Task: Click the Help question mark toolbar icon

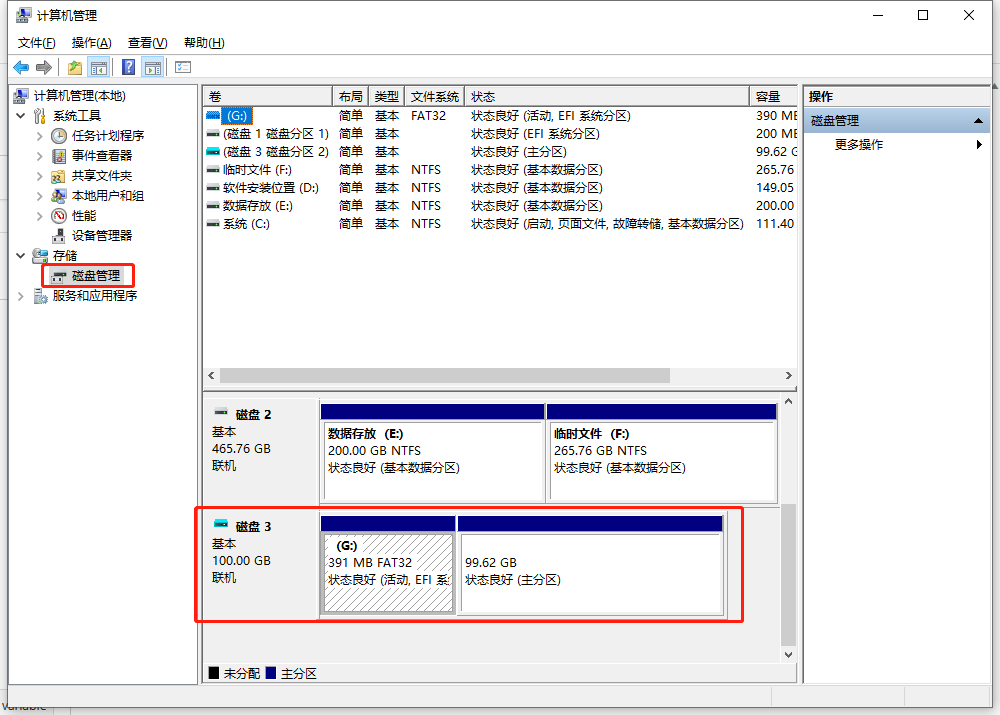Action: tap(128, 67)
